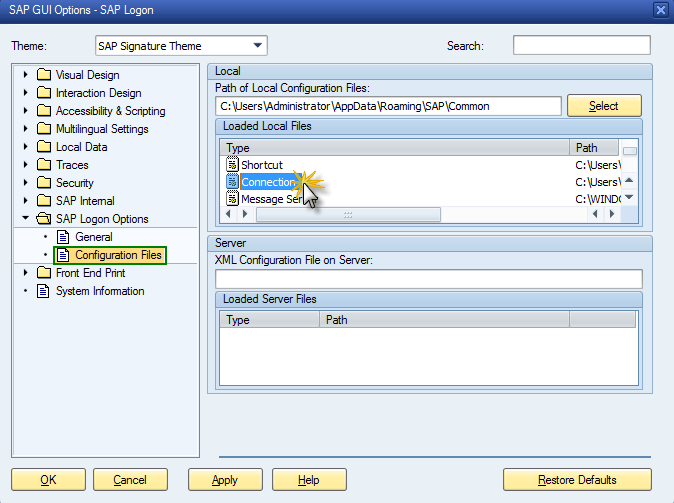This screenshot has width=674, height=503.
Task: Click the Accessibility & Scripting folder icon
Action: (x=44, y=111)
